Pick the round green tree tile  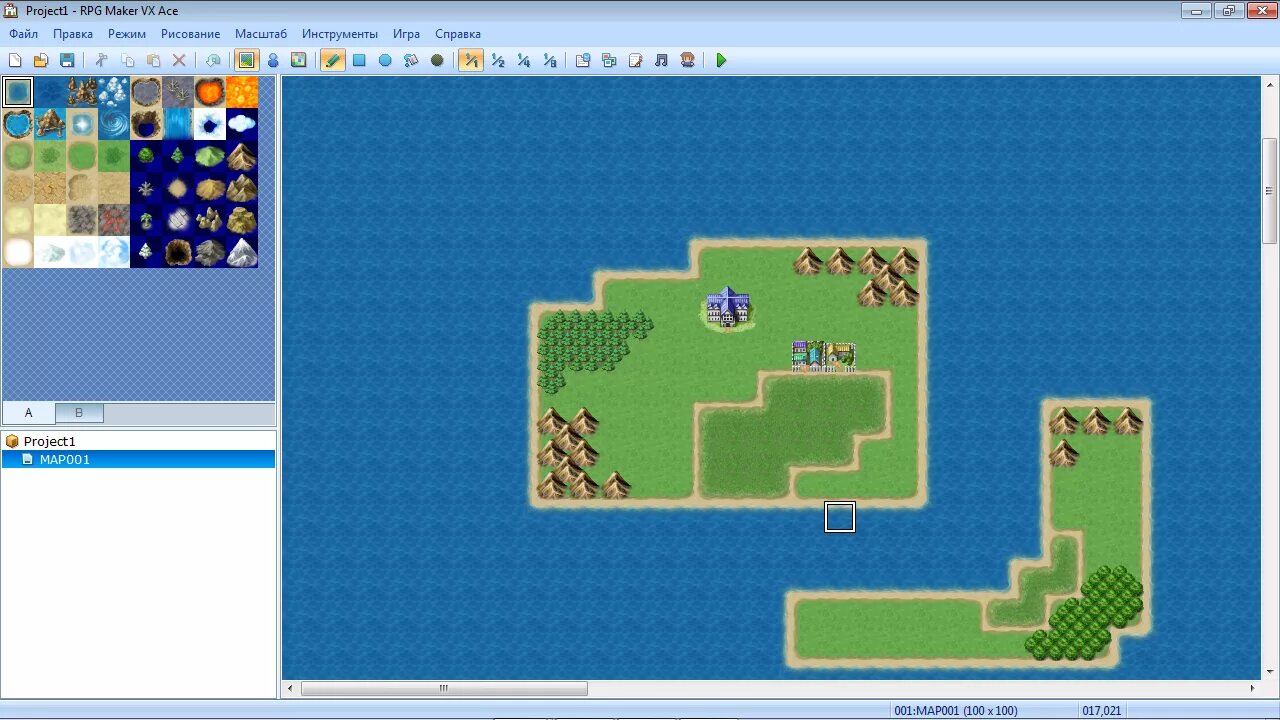click(146, 156)
